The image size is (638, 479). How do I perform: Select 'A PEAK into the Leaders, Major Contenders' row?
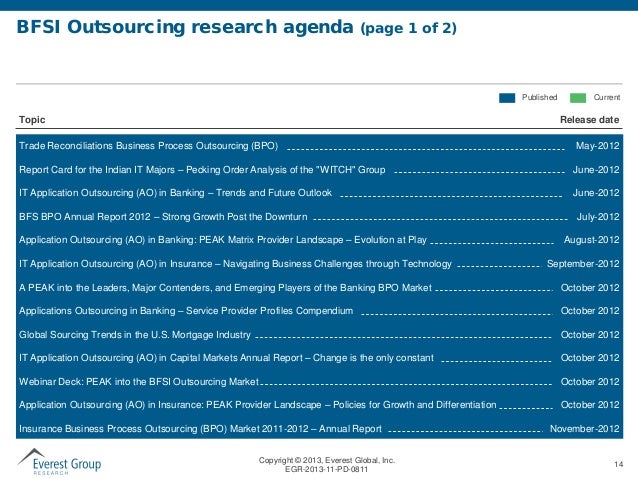(x=319, y=287)
